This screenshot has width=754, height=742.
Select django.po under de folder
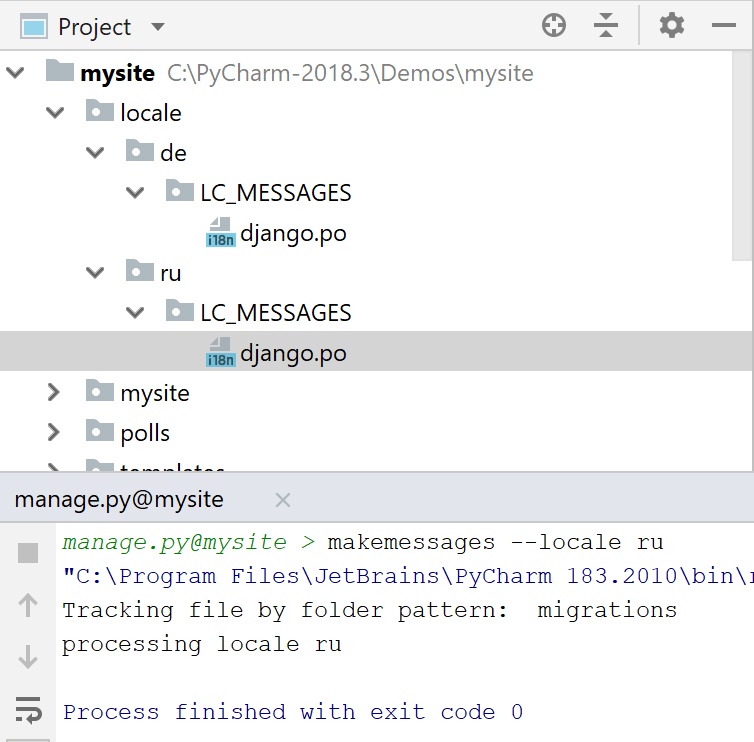[293, 233]
